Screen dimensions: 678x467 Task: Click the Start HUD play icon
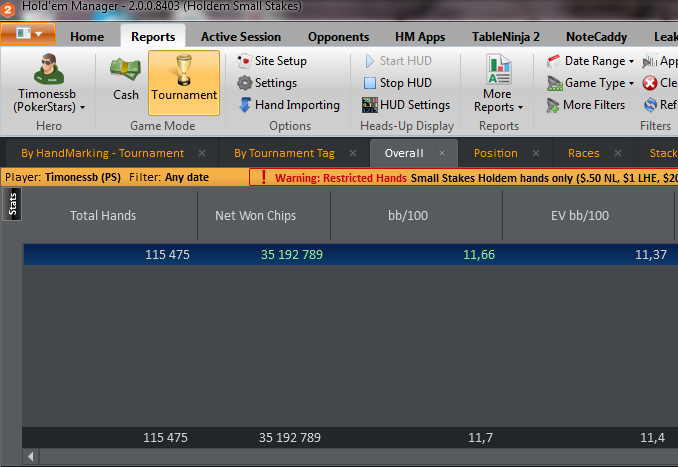point(370,61)
